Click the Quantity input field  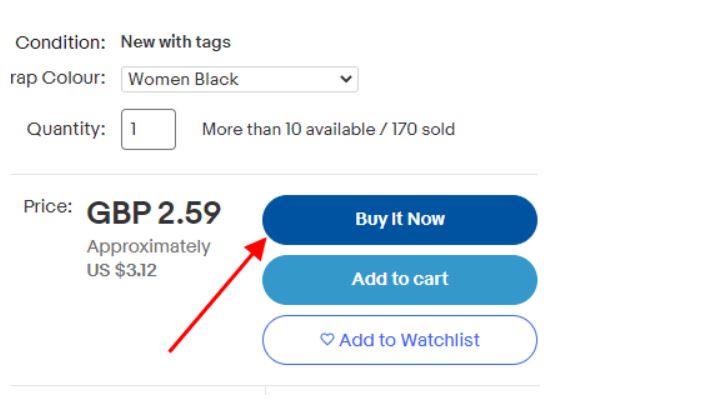coord(148,130)
